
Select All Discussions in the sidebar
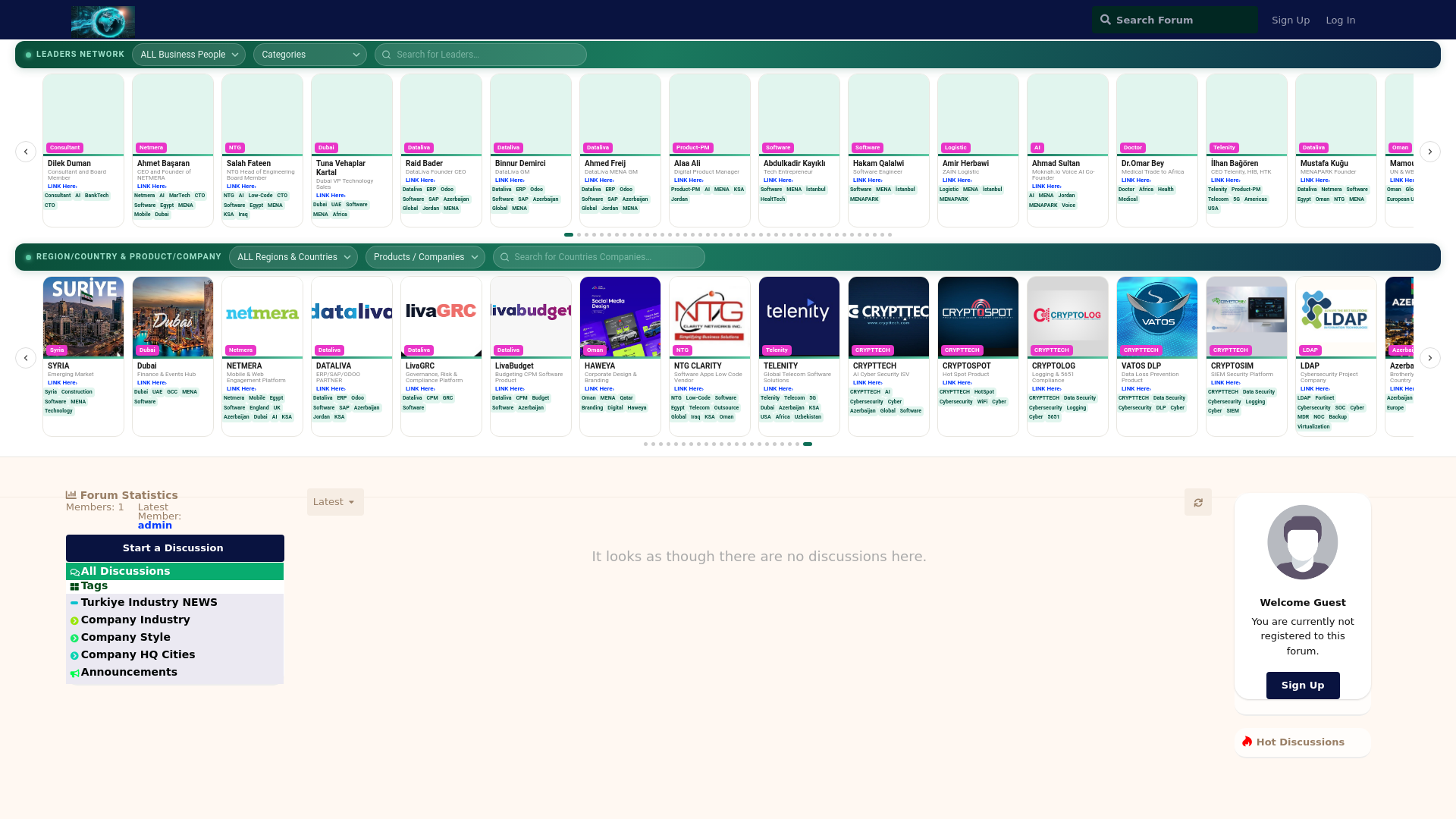pyautogui.click(x=174, y=571)
